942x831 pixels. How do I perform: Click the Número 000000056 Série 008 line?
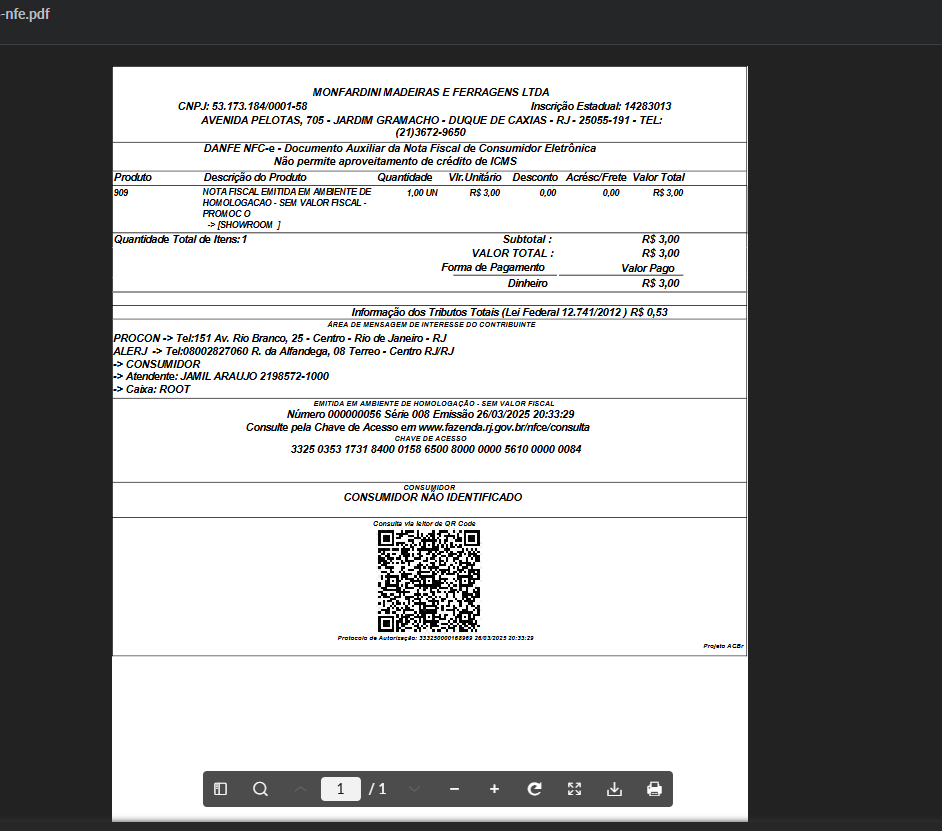[430, 415]
